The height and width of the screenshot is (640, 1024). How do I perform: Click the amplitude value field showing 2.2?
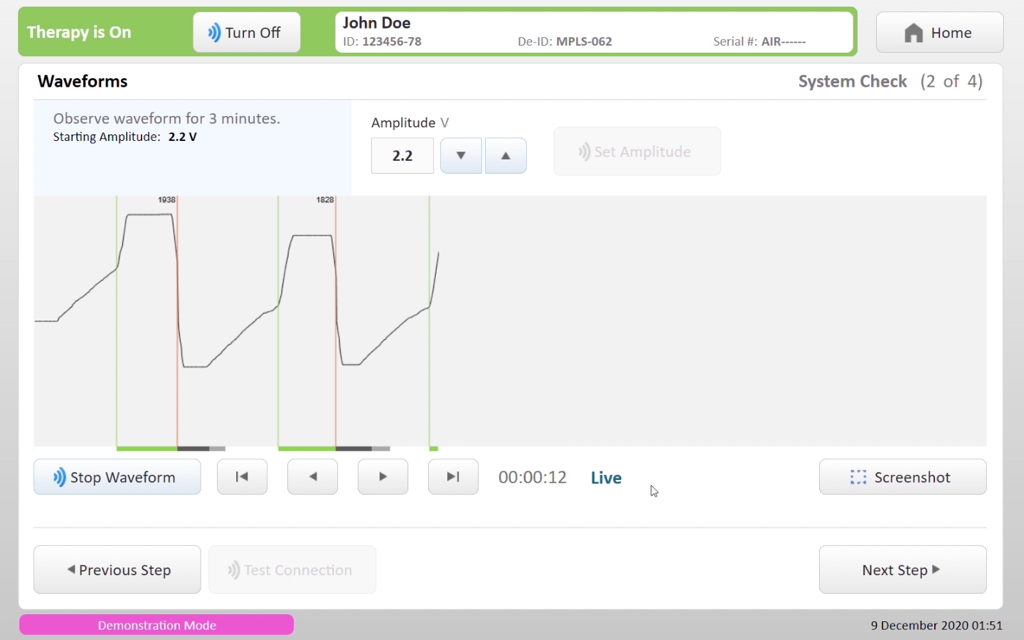click(402, 155)
